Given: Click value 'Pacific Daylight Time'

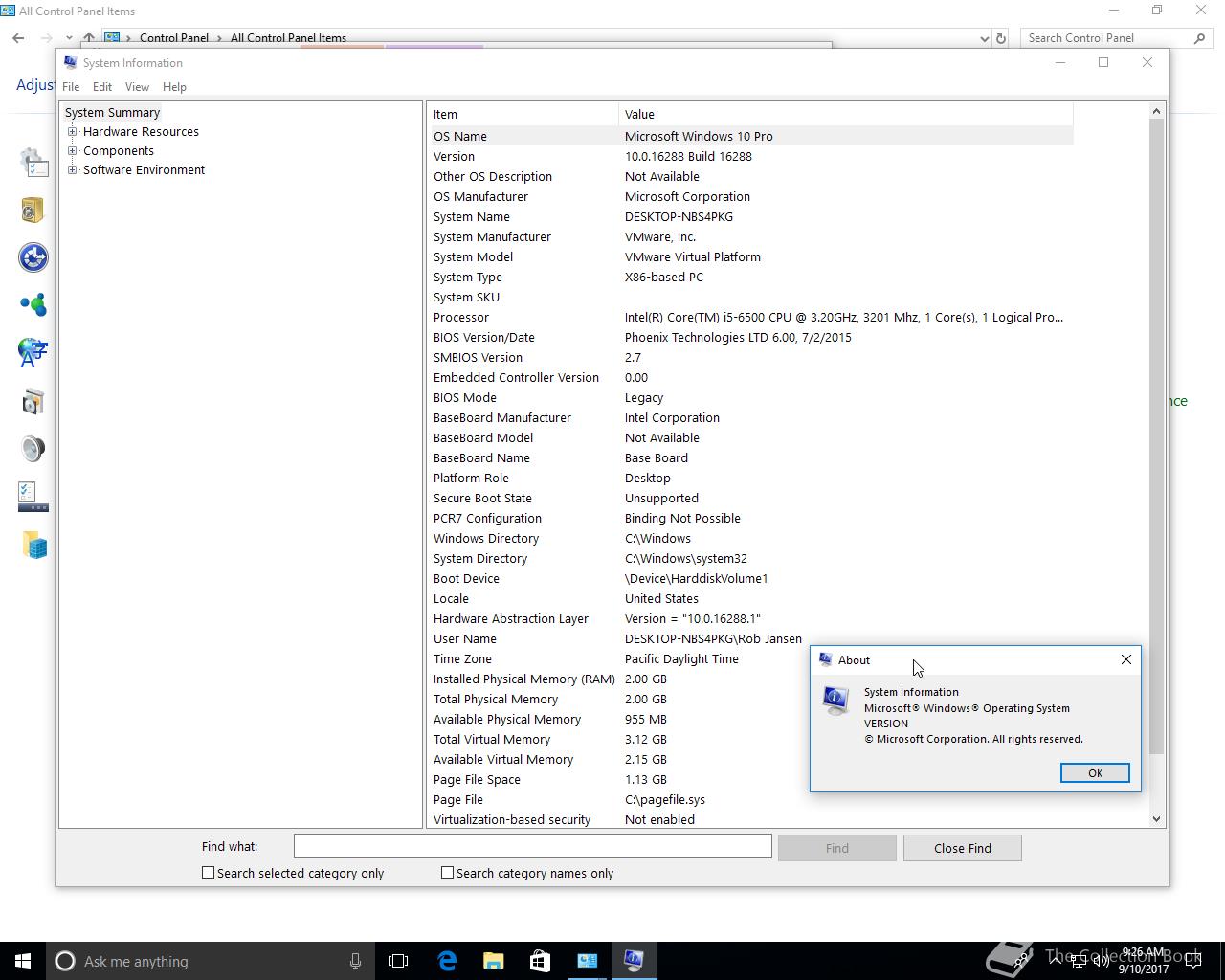Looking at the screenshot, I should point(681,658).
